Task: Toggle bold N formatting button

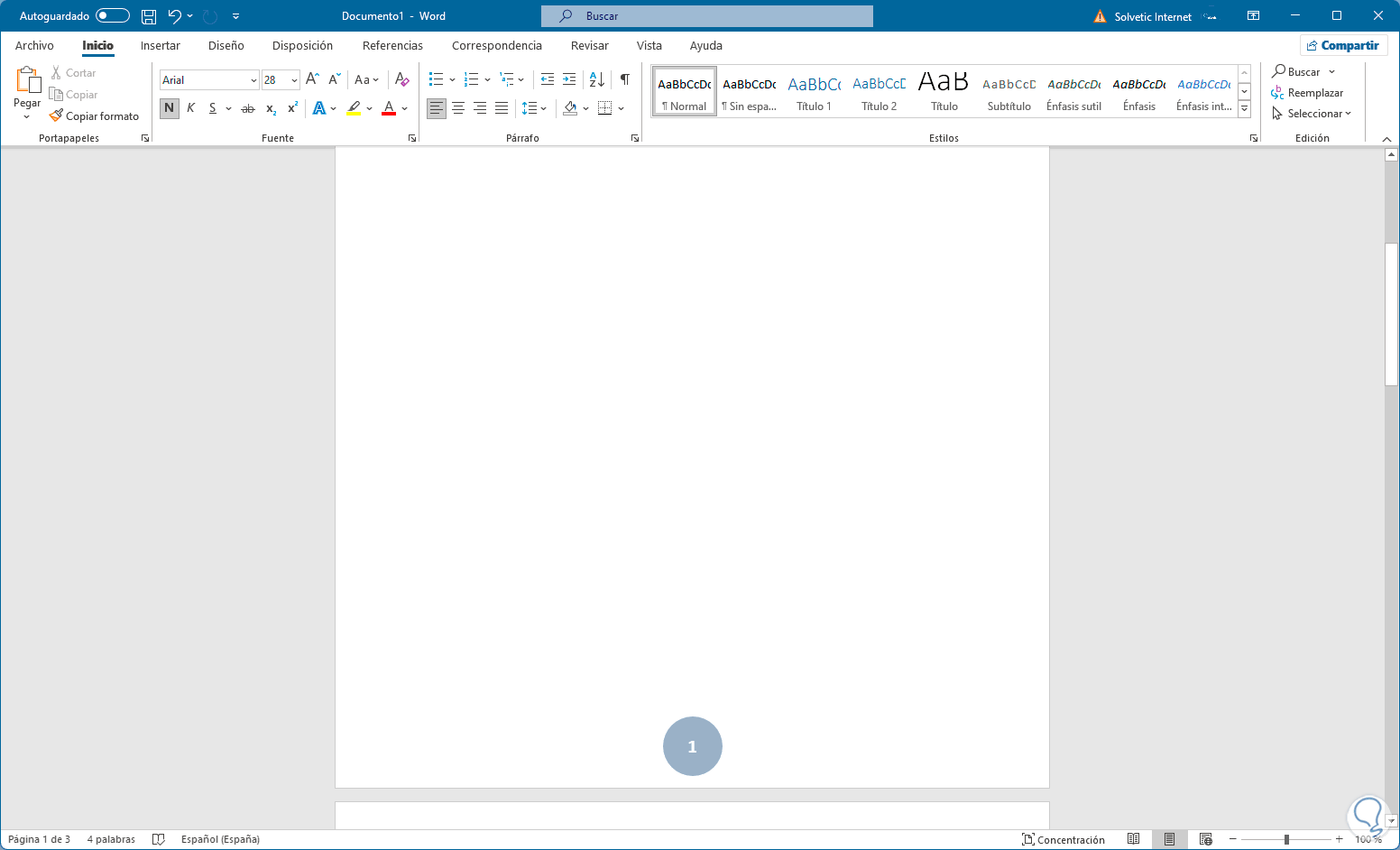Action: (x=169, y=108)
